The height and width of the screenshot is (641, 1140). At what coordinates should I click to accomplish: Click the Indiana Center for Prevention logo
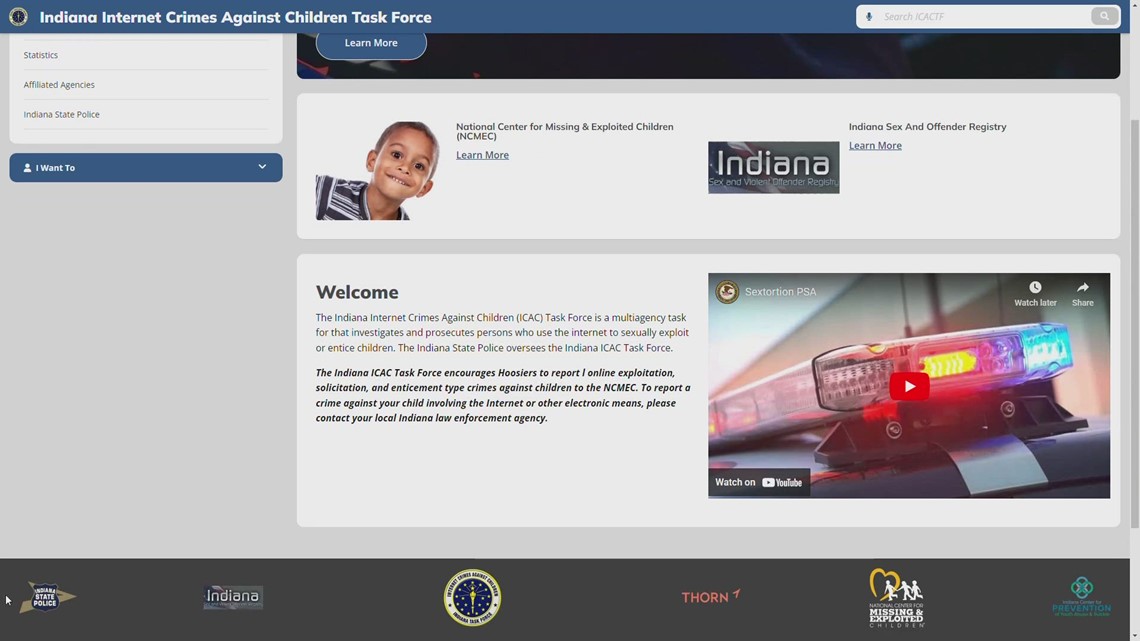click(x=1082, y=597)
